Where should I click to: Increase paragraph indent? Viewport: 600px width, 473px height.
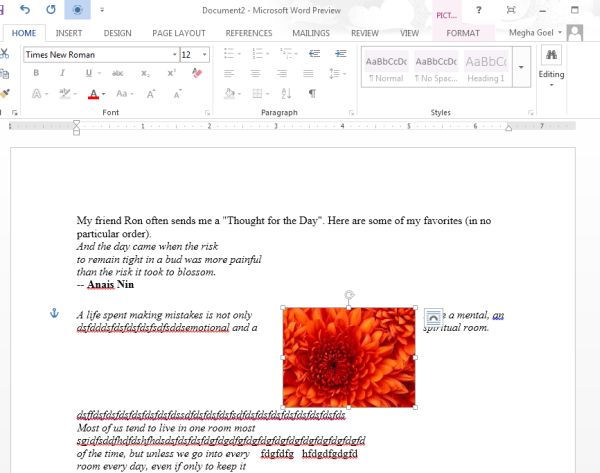tap(341, 53)
